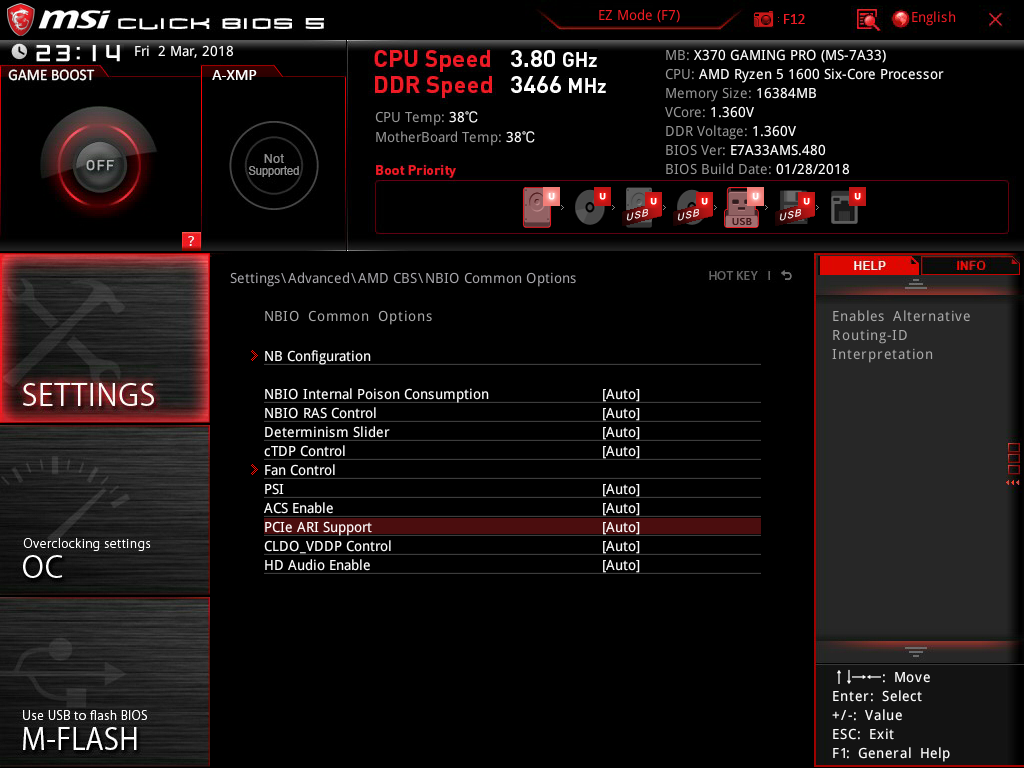Open NBIO RAS Control Auto value
The height and width of the screenshot is (768, 1024).
[620, 413]
